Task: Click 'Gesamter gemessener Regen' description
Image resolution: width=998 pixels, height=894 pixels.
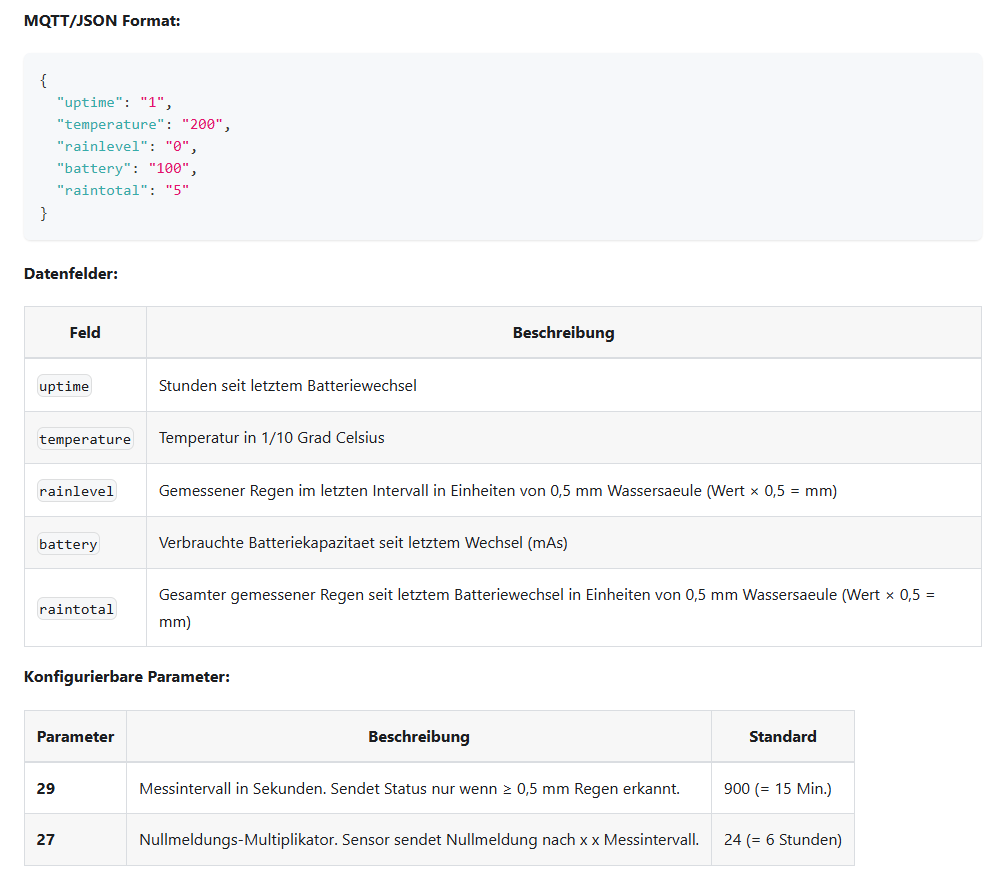Action: [547, 608]
